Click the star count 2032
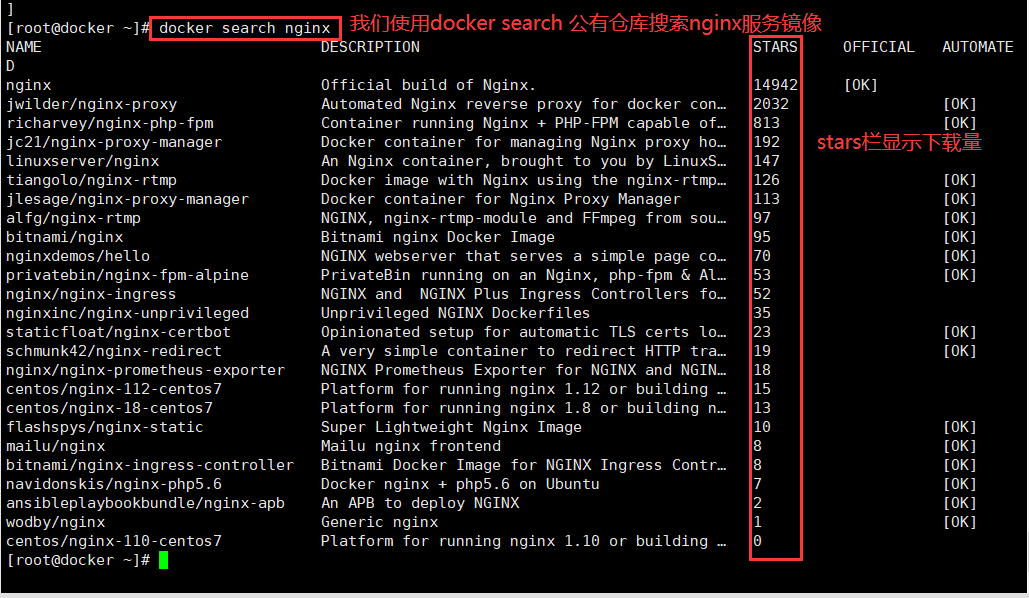 tap(770, 104)
